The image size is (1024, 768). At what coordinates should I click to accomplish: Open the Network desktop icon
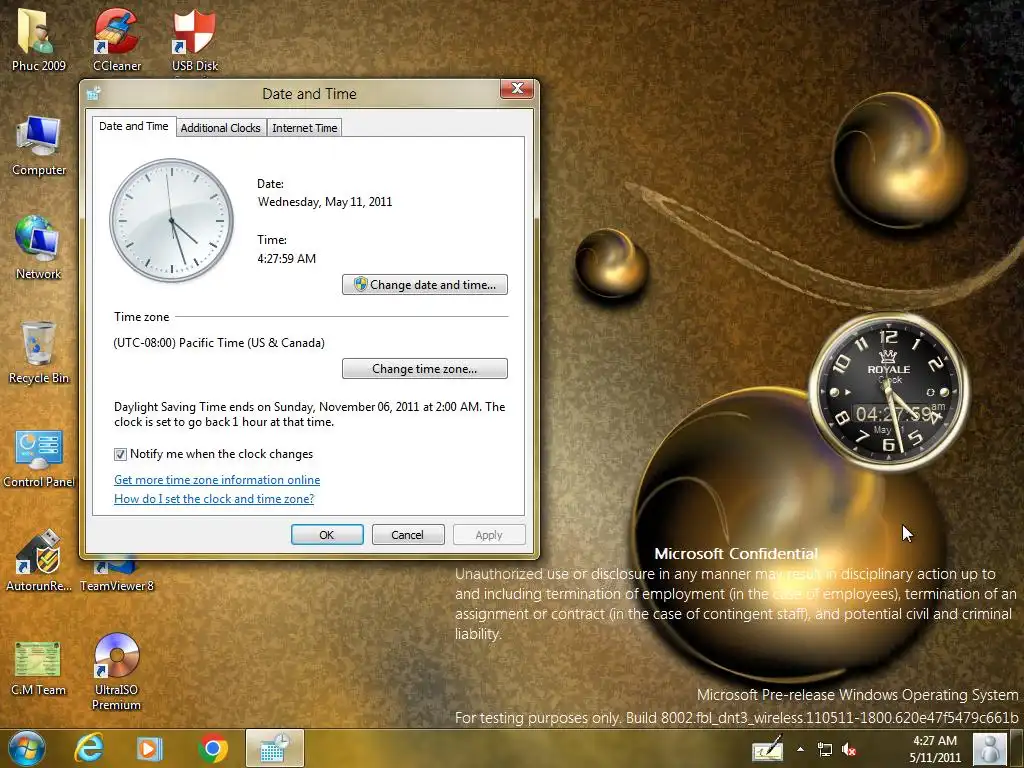click(39, 247)
